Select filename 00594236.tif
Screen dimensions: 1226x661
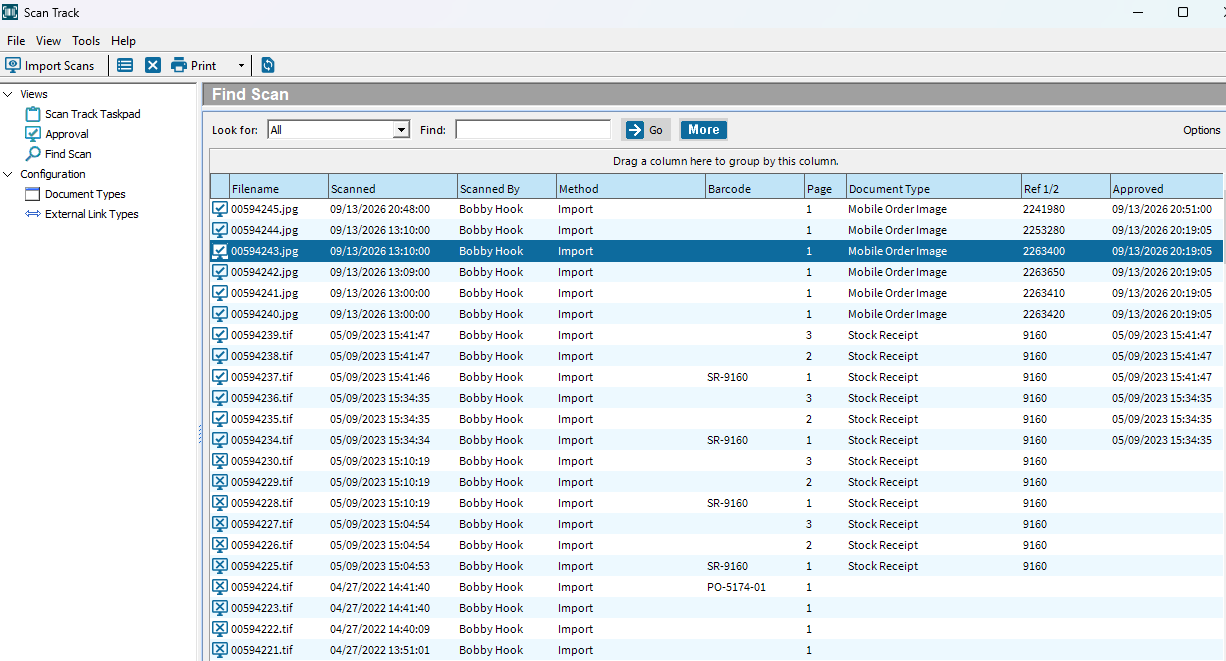[x=262, y=398]
